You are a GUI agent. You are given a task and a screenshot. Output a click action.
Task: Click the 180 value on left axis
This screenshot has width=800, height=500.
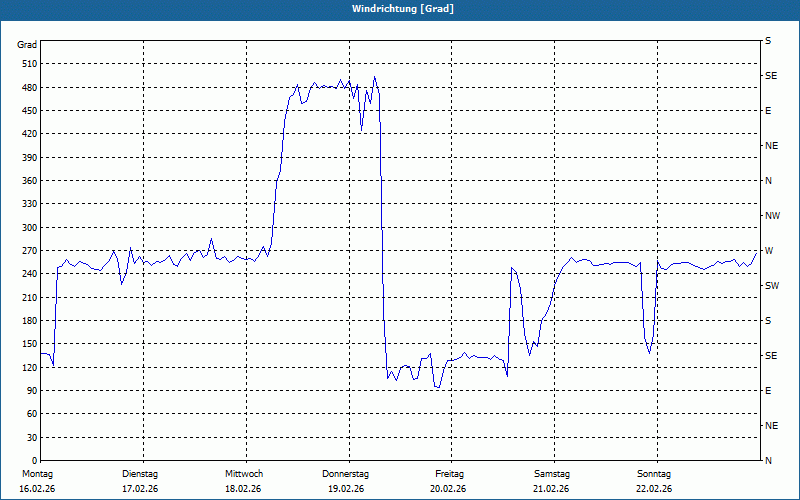pos(30,321)
